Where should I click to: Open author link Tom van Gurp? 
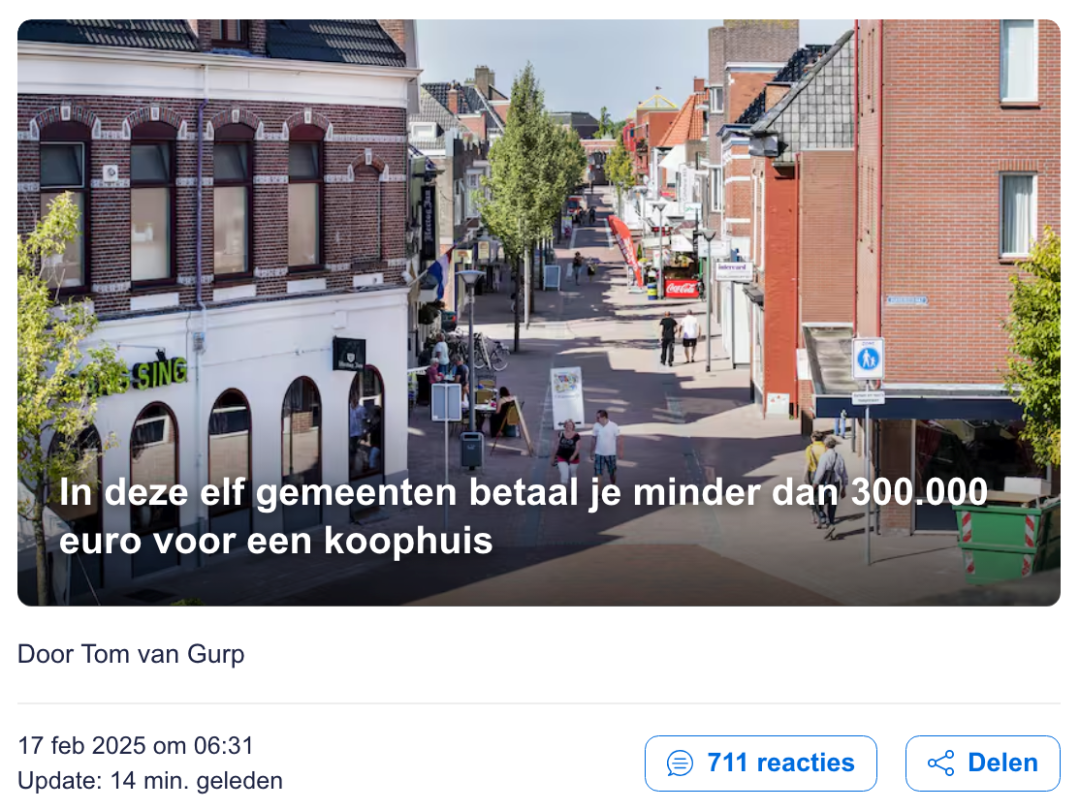(163, 654)
